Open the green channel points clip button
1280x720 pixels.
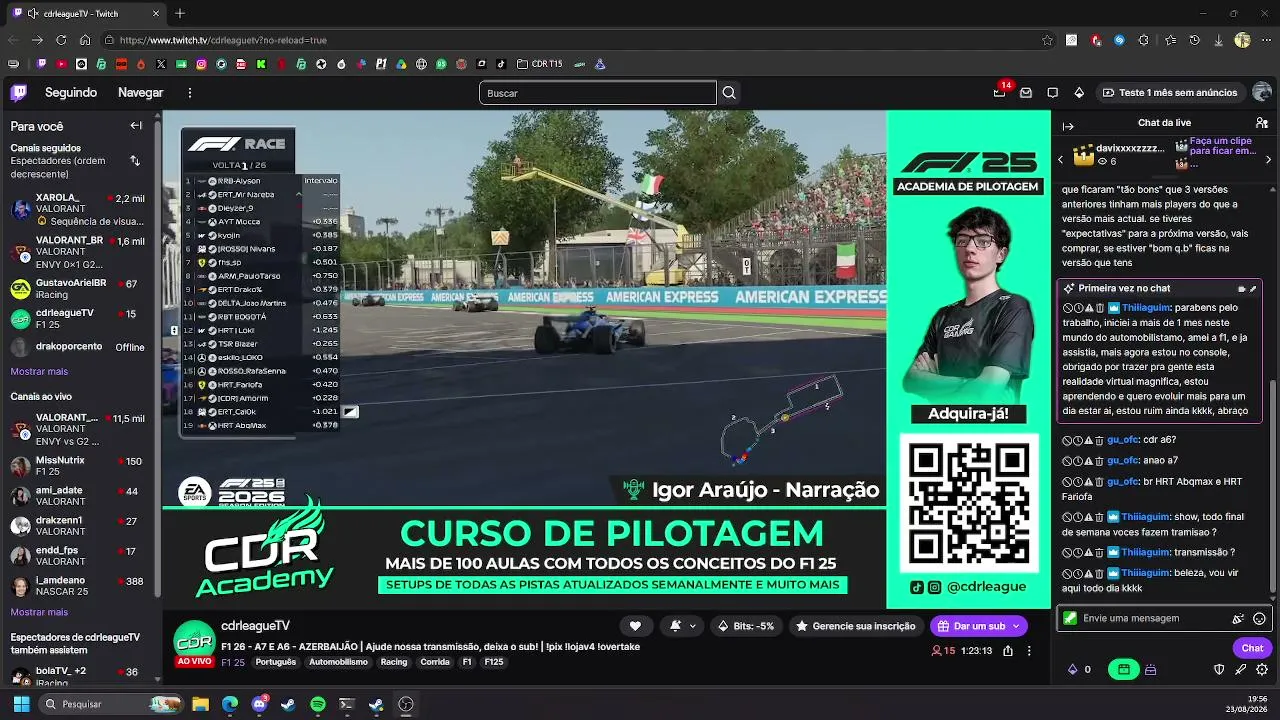pyautogui.click(x=1123, y=670)
